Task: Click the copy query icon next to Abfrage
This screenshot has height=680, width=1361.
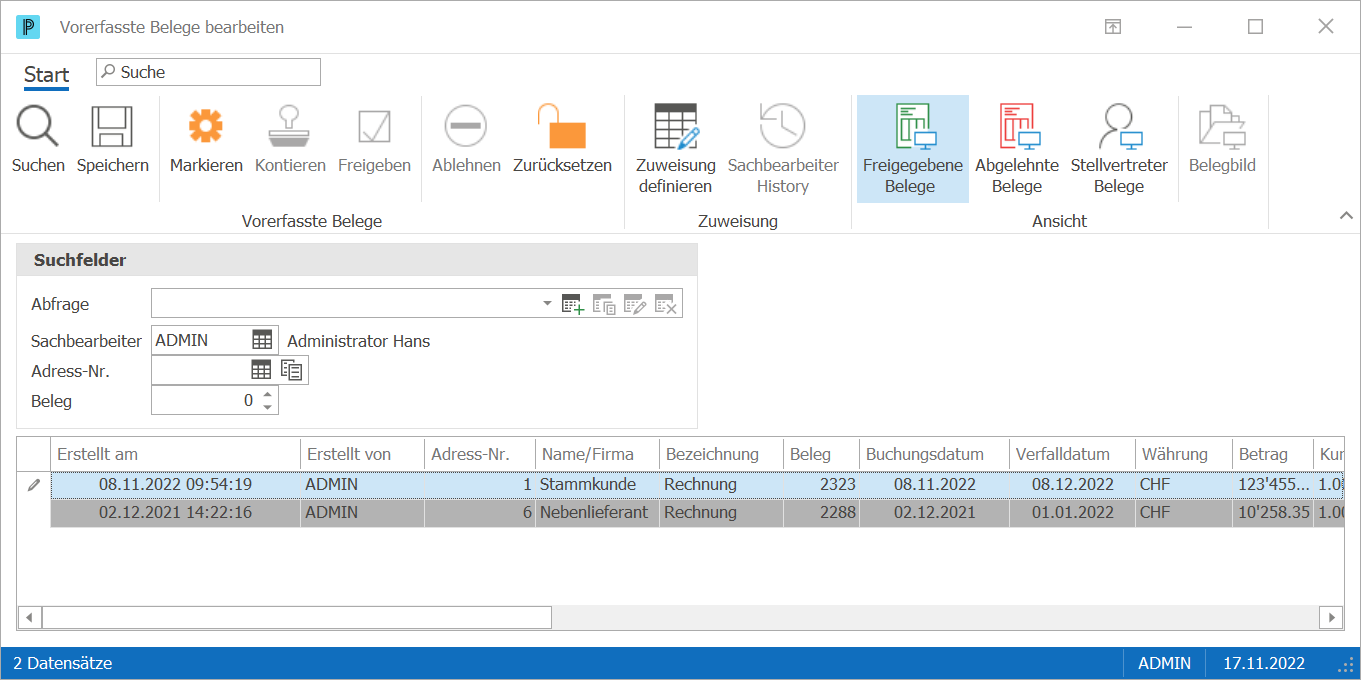Action: (604, 304)
